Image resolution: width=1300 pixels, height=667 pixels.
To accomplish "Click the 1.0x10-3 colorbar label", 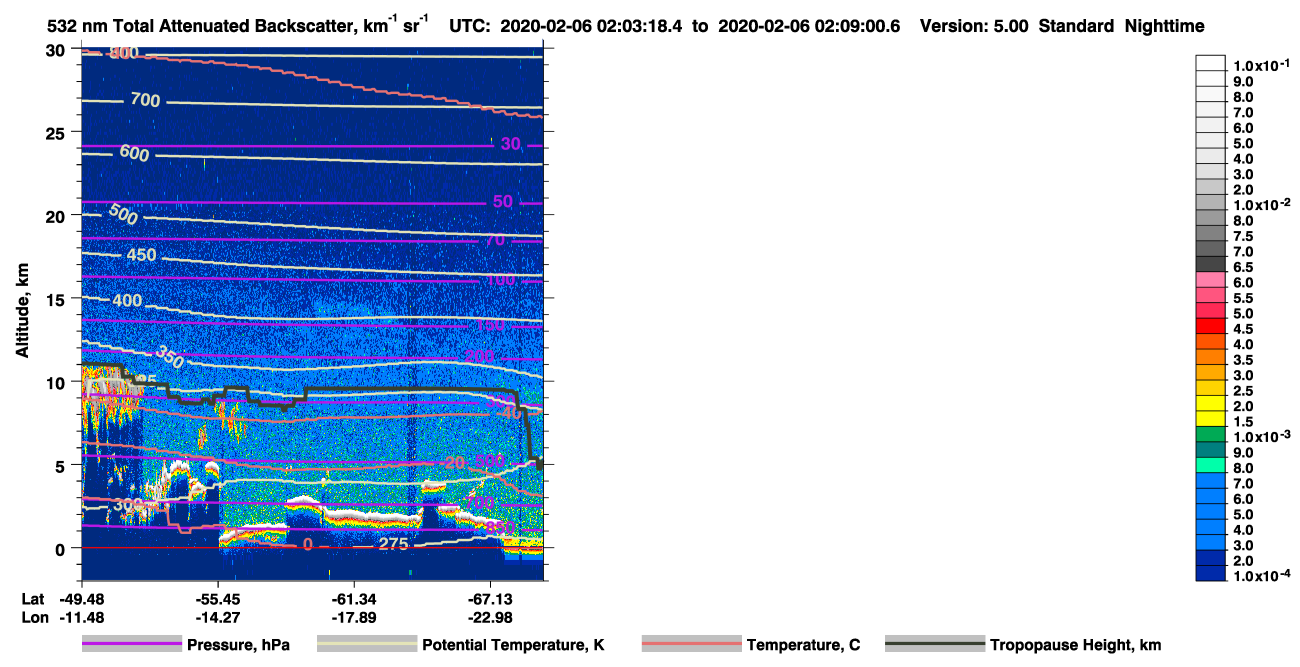I will click(1259, 437).
